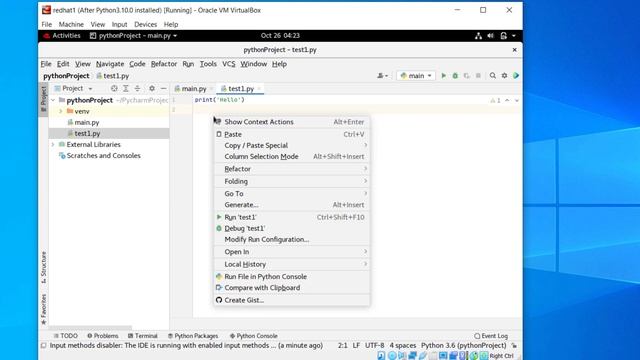The width and height of the screenshot is (640, 360).
Task: Open the PyCharm Navigate menu
Action: coord(110,64)
